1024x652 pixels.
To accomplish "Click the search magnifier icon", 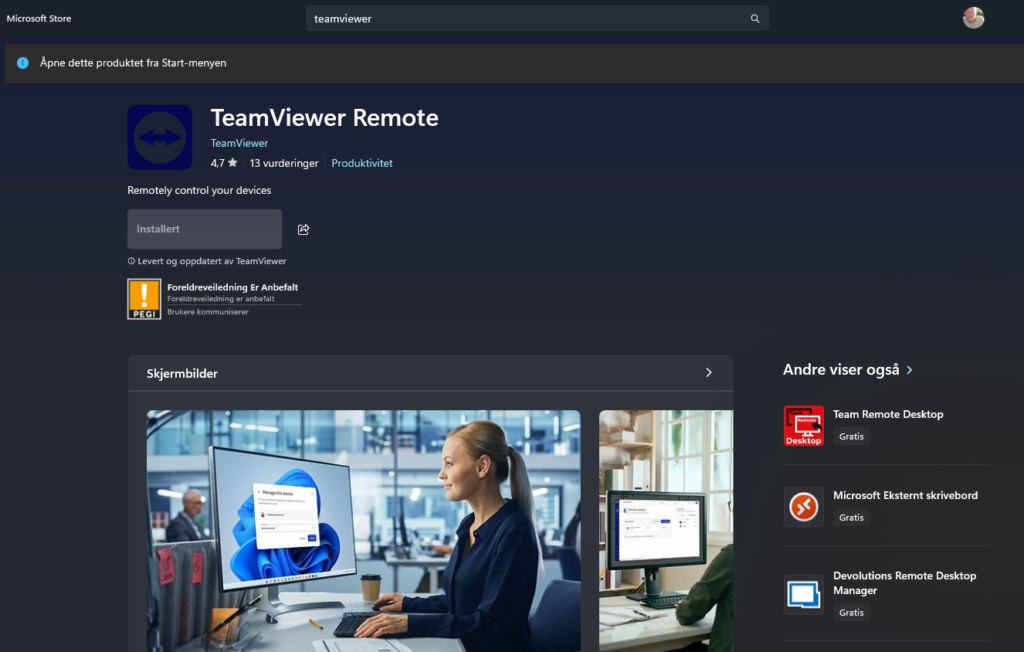I will (755, 18).
